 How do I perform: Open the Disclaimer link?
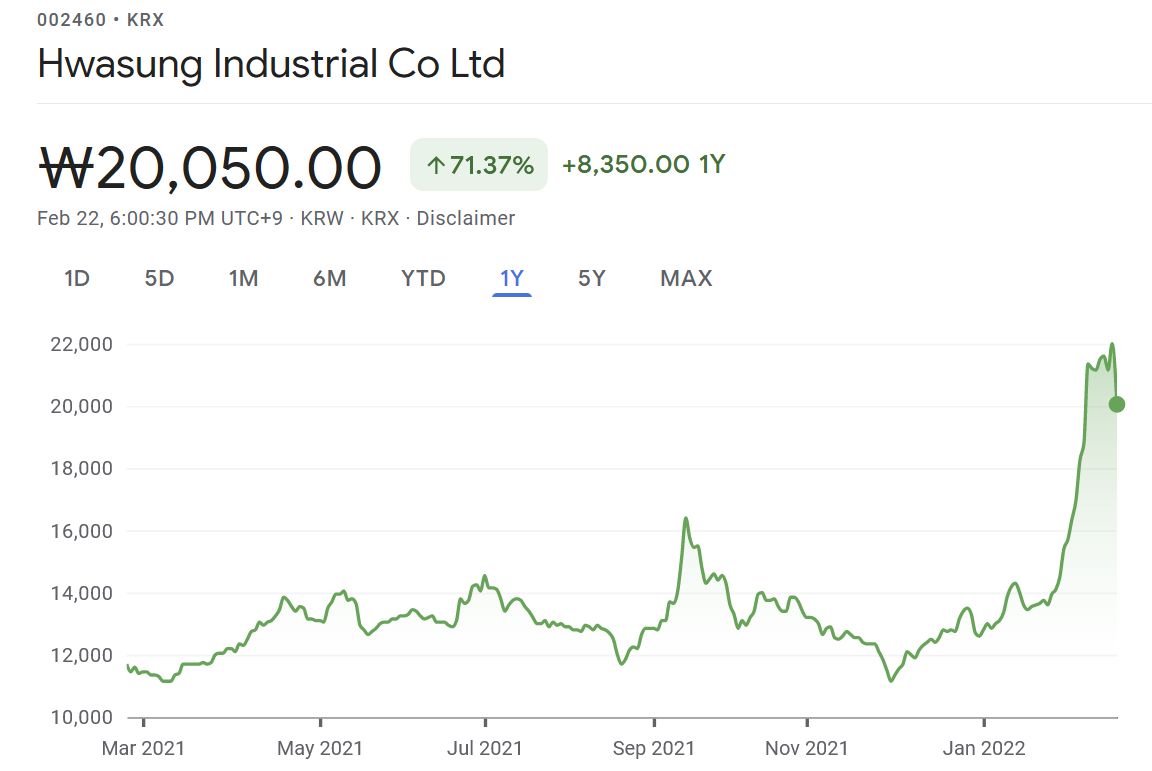[x=465, y=218]
